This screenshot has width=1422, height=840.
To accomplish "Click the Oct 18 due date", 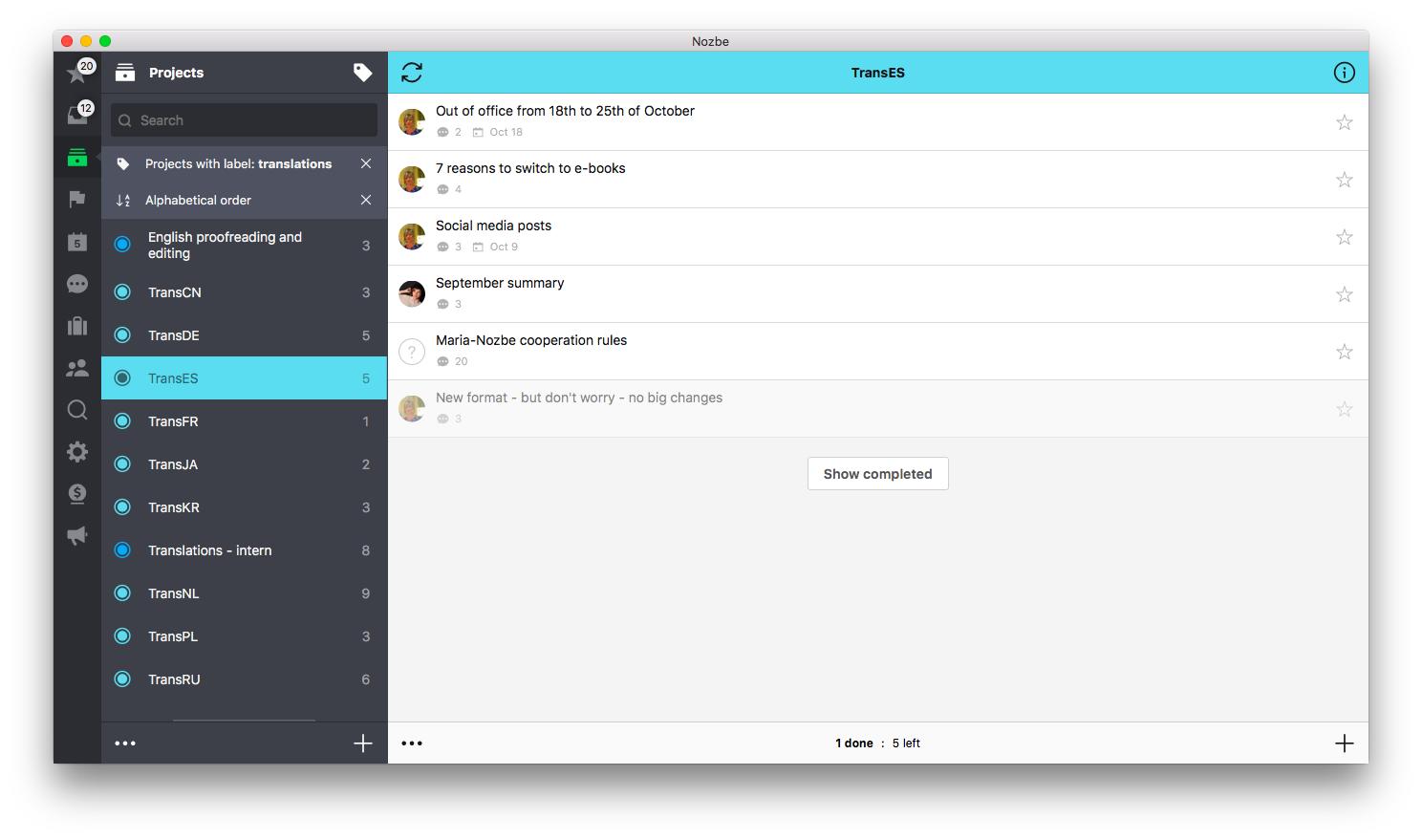I will click(498, 132).
